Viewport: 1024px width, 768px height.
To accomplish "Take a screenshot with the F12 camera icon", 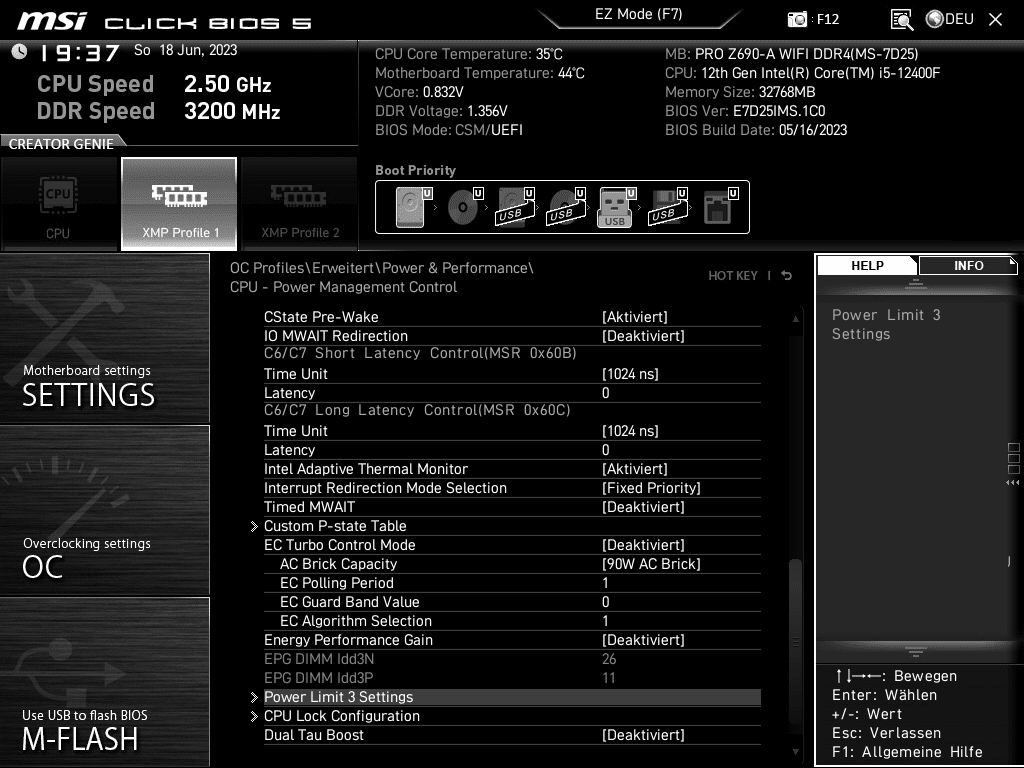I will tap(797, 19).
